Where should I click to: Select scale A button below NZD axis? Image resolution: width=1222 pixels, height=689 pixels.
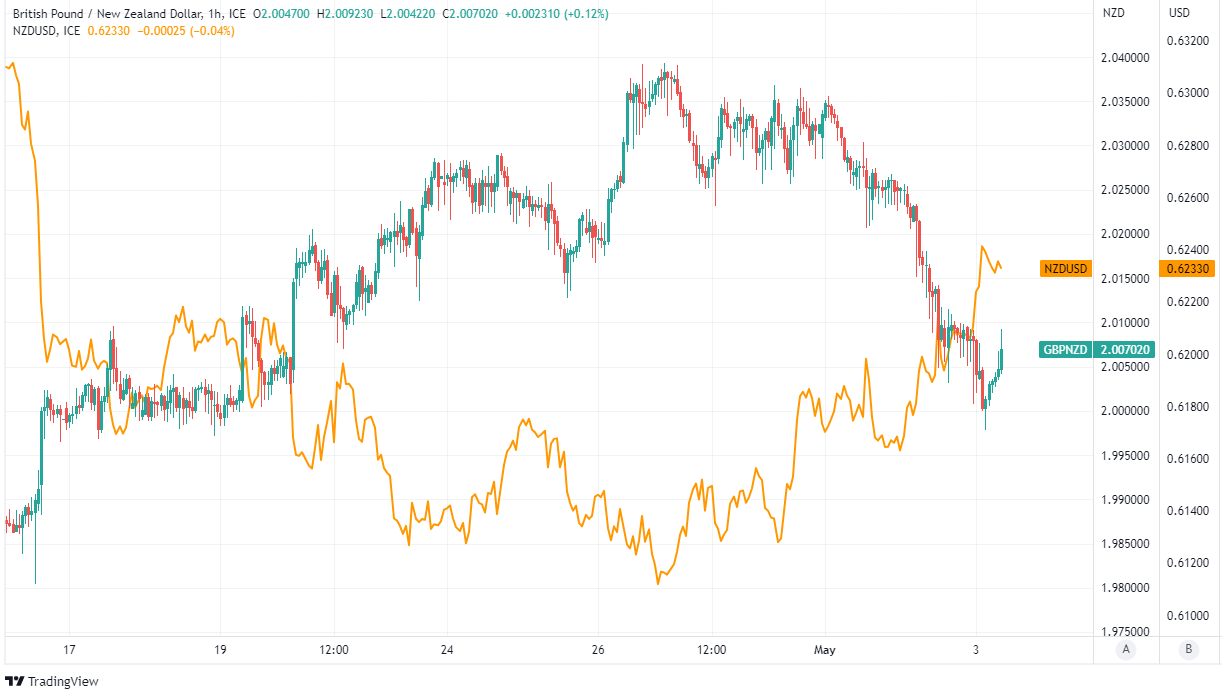[x=1126, y=649]
